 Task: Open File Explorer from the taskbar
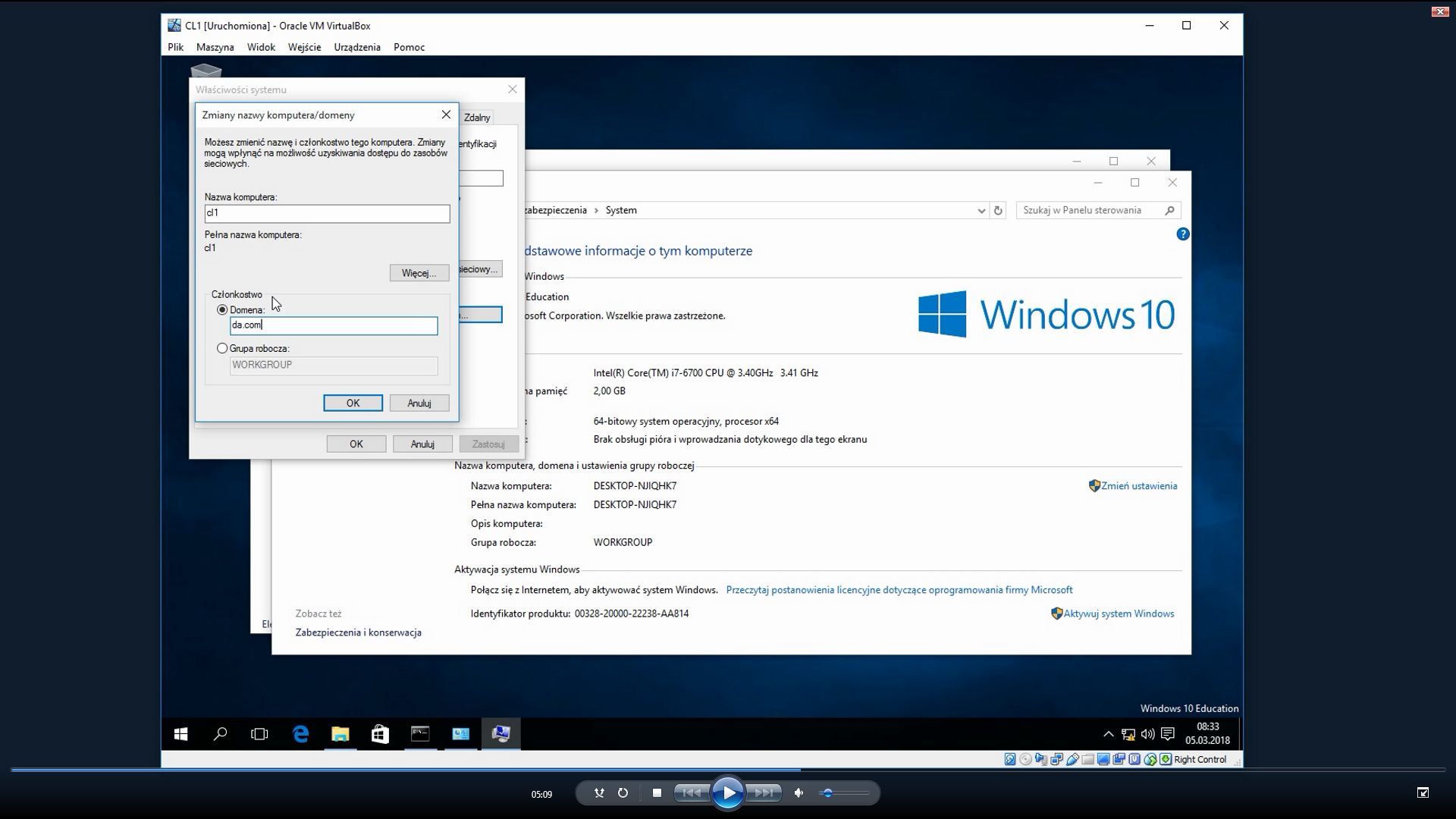tap(340, 734)
